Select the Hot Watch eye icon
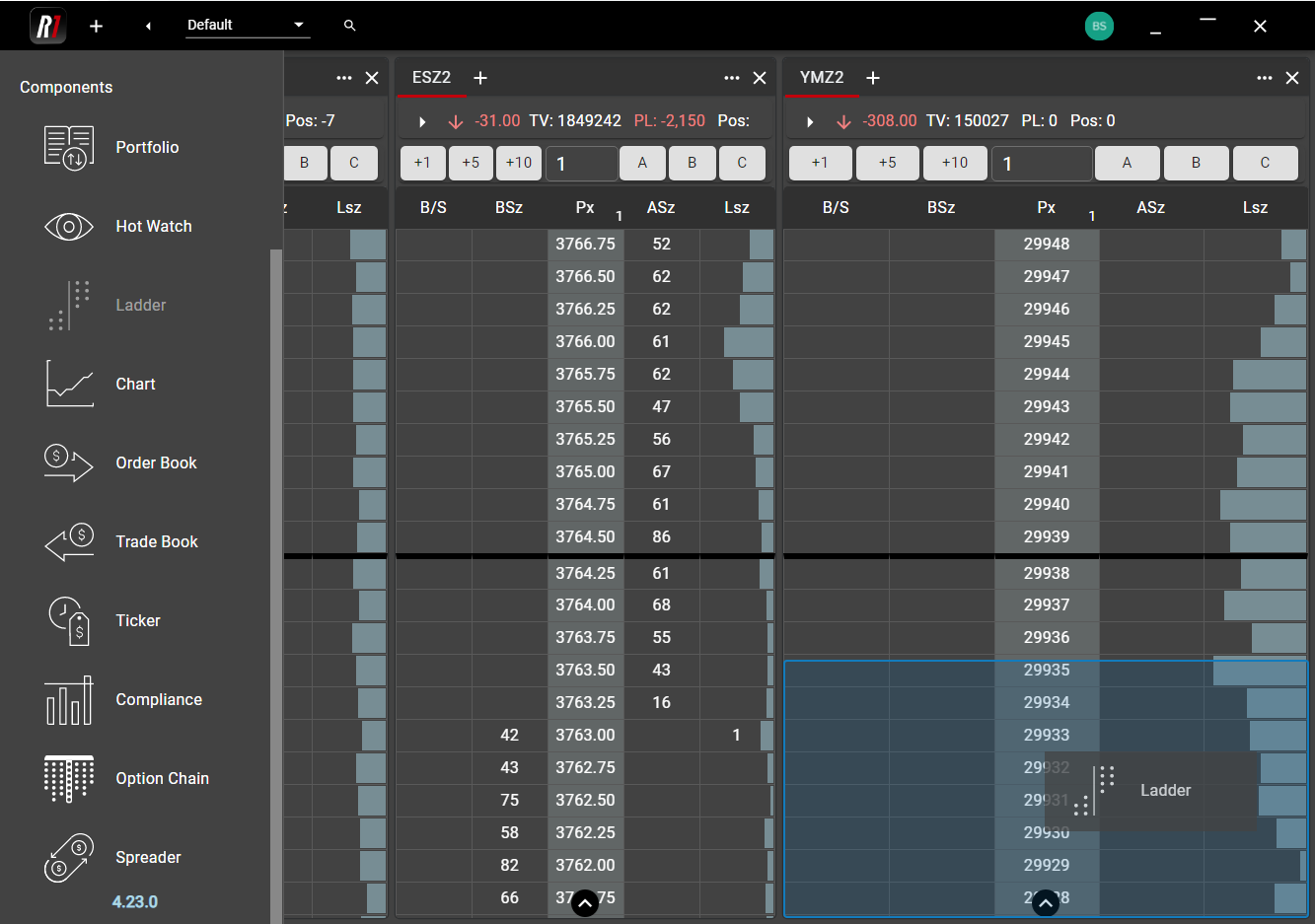The image size is (1315, 924). 69,227
